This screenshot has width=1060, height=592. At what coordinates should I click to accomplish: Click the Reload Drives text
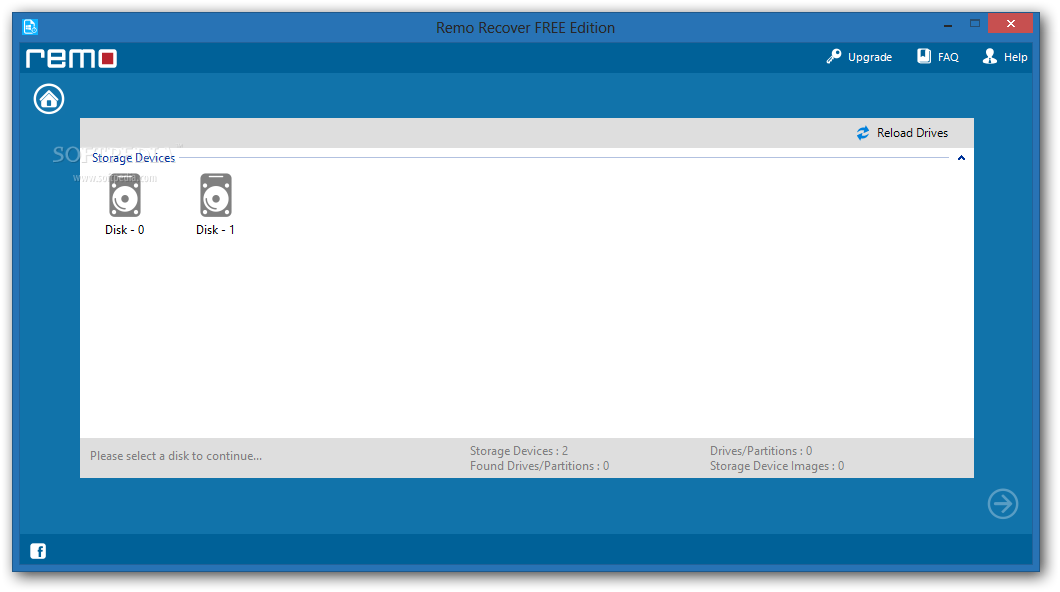[x=912, y=133]
